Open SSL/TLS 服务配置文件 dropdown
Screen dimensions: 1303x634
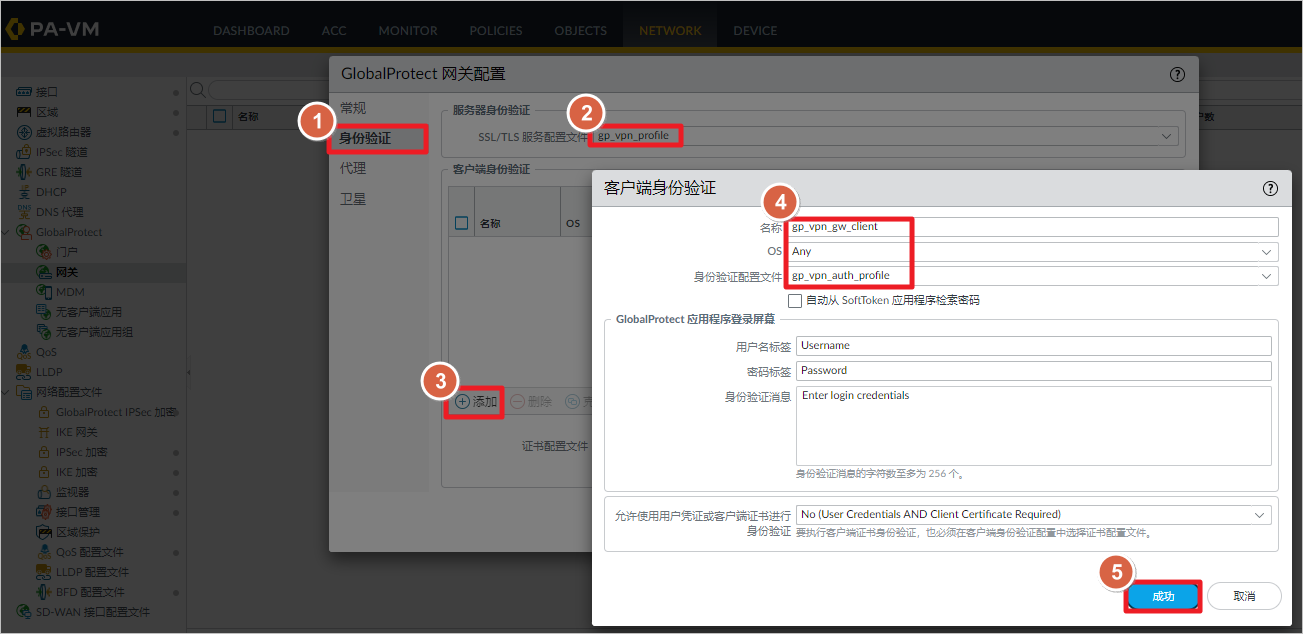tap(1167, 136)
